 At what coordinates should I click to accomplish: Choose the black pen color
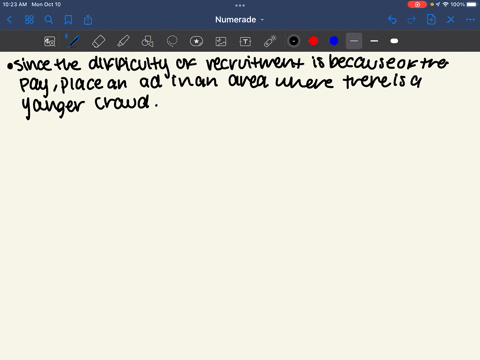coord(294,41)
